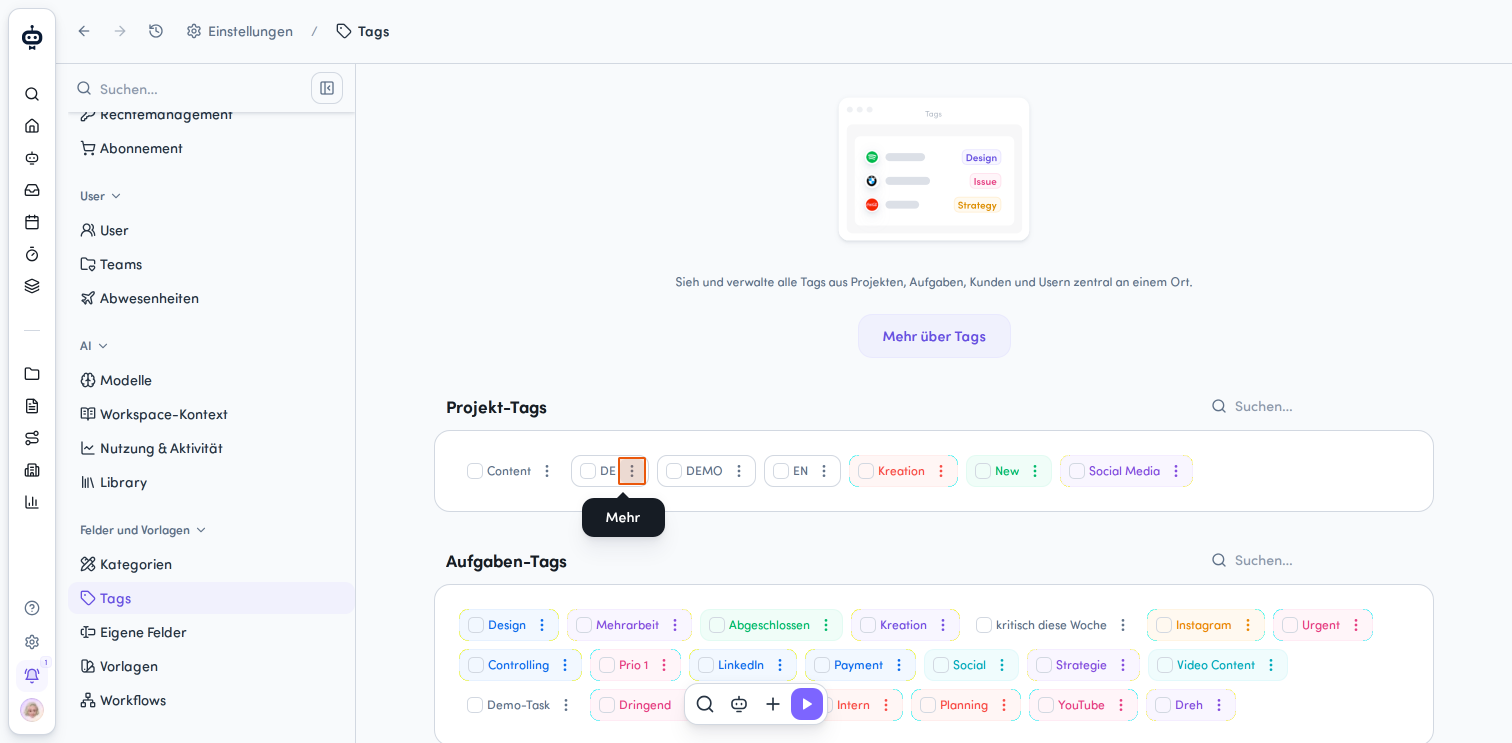This screenshot has height=743, width=1512.
Task: Click the stacked layers icon
Action: click(32, 286)
